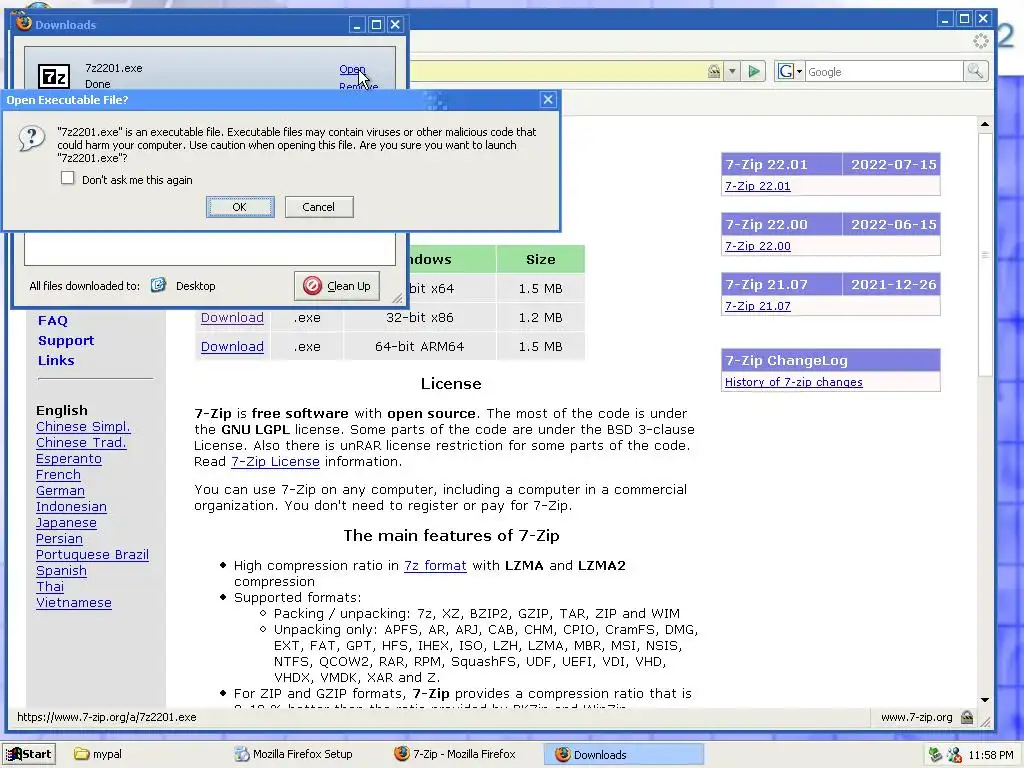Switch language to German
The height and width of the screenshot is (768, 1024).
pos(60,491)
